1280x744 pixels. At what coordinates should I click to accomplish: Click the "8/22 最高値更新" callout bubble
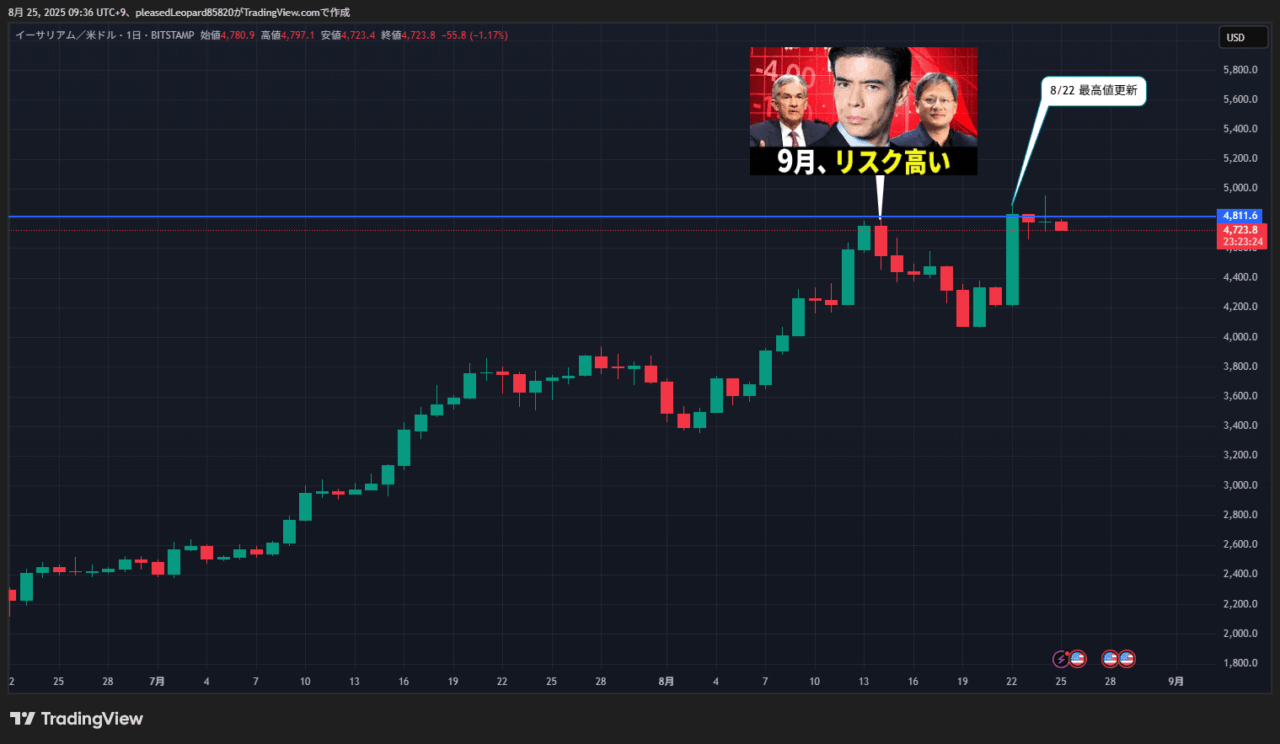point(1095,90)
